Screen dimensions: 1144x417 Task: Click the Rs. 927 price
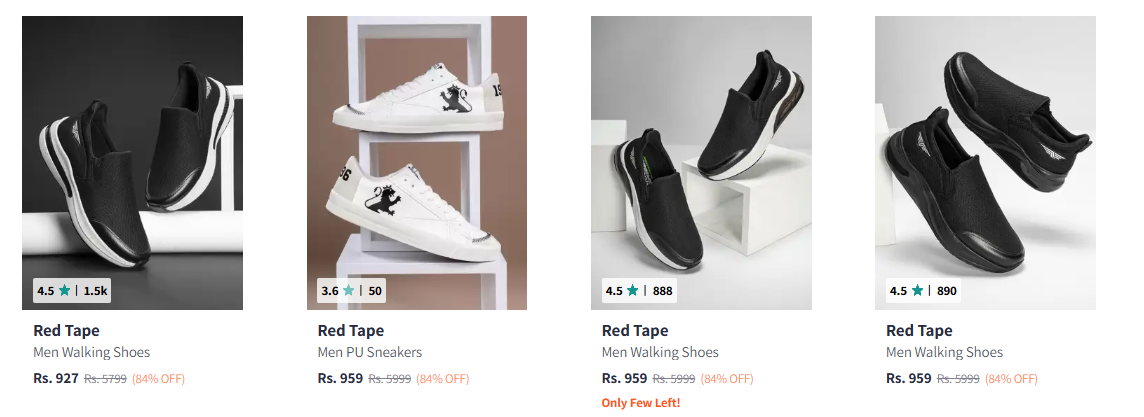(55, 378)
